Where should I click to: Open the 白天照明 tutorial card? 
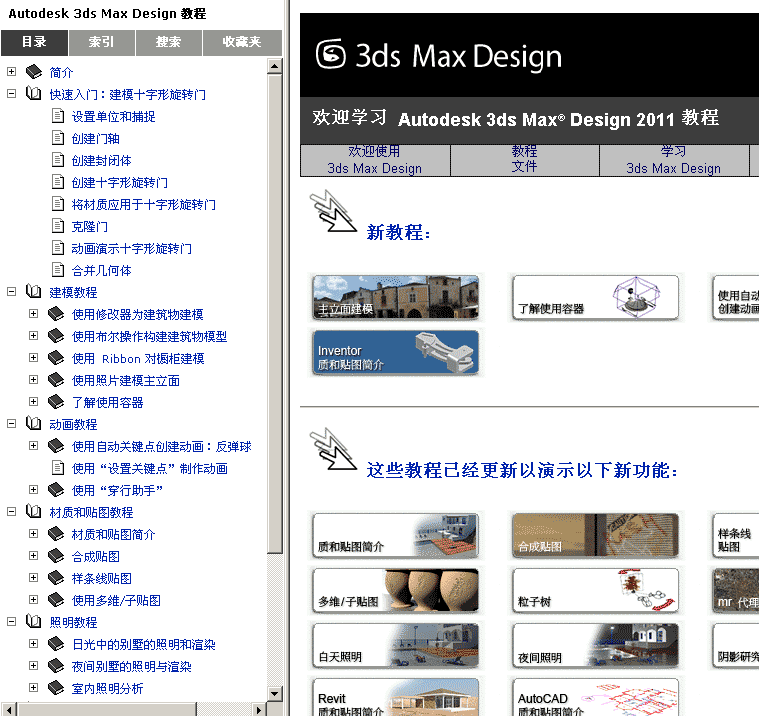click(395, 645)
